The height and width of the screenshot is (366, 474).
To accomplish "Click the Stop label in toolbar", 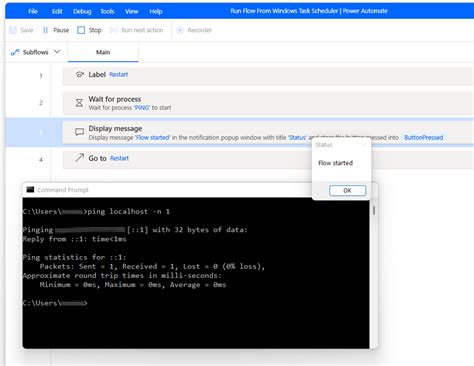I will [95, 30].
